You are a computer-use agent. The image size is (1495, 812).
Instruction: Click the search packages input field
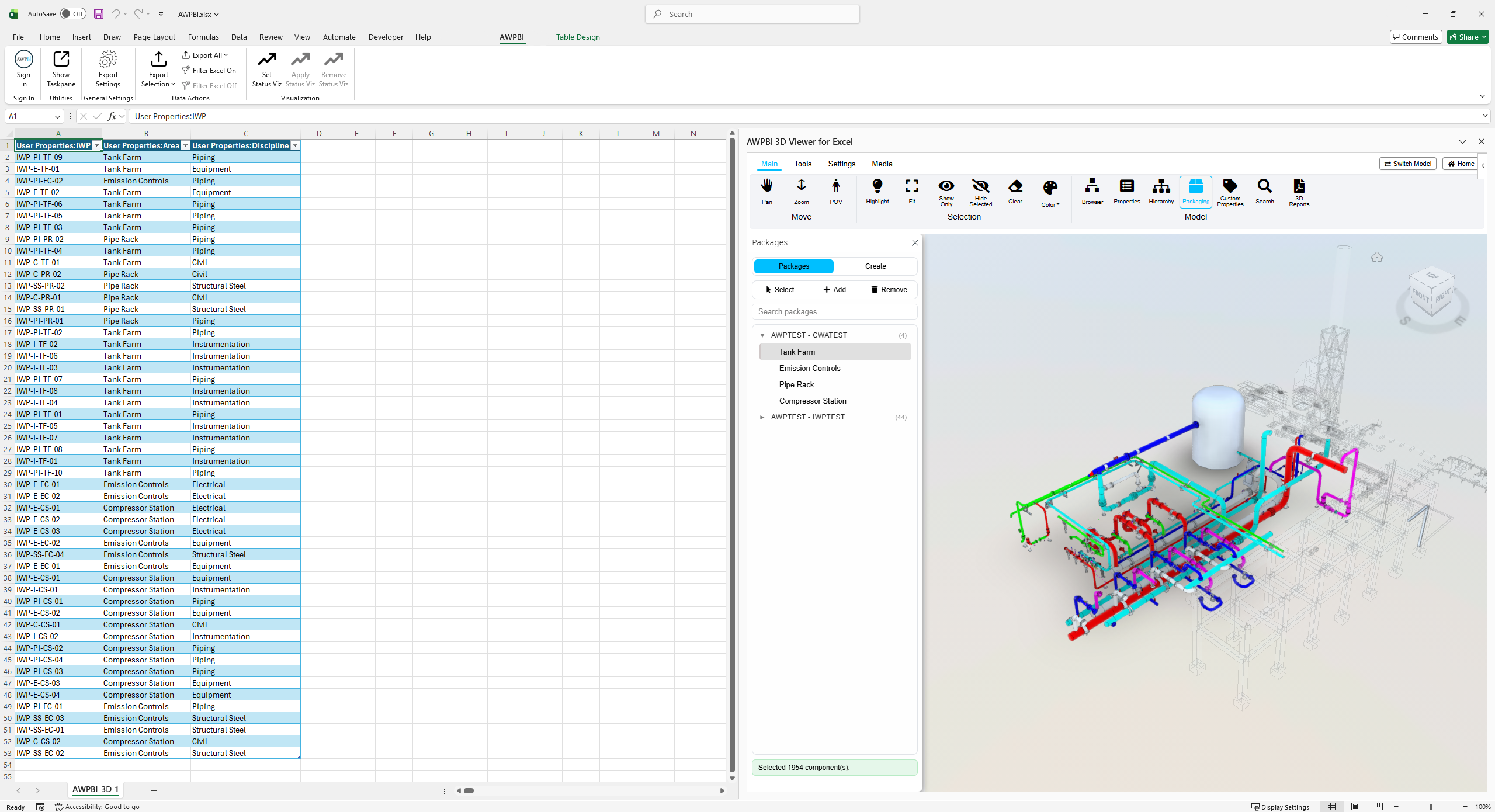834,312
